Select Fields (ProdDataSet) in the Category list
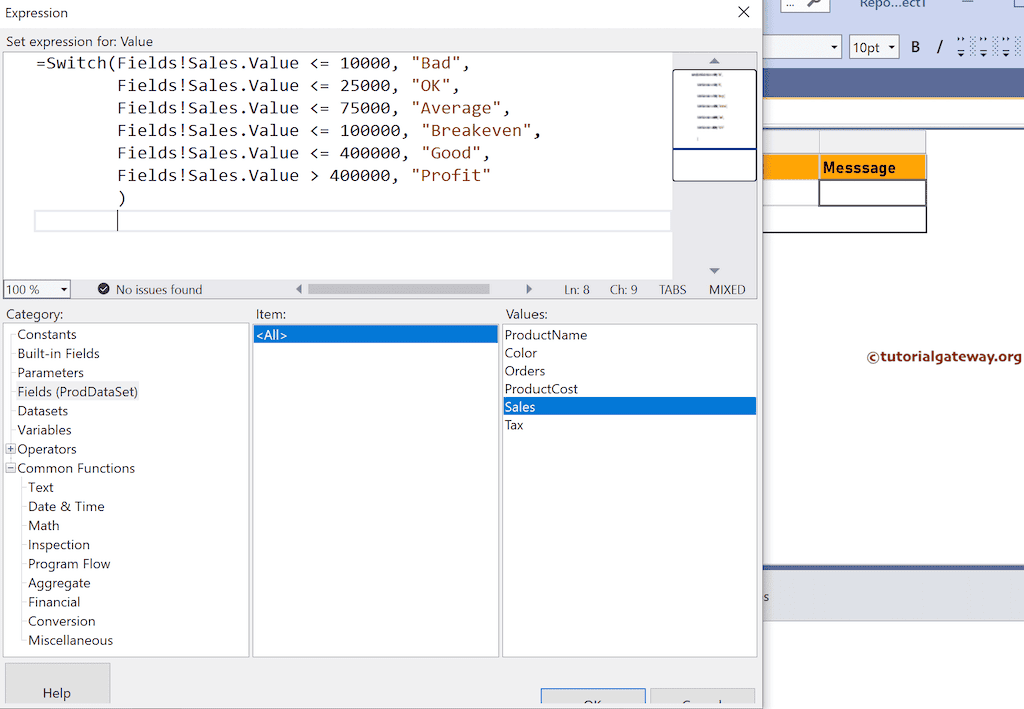This screenshot has height=709, width=1024. 77,391
